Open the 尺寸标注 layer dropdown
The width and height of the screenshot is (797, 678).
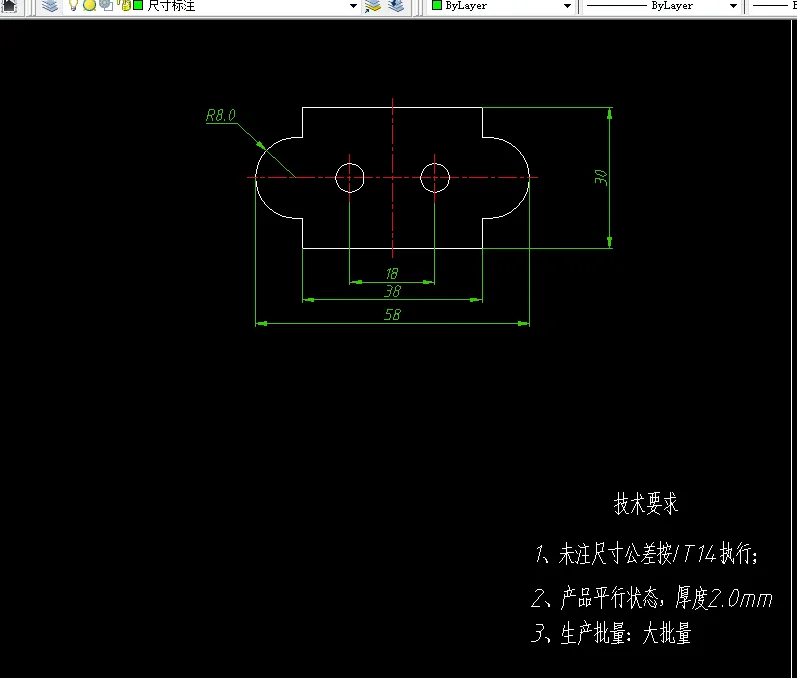[353, 6]
